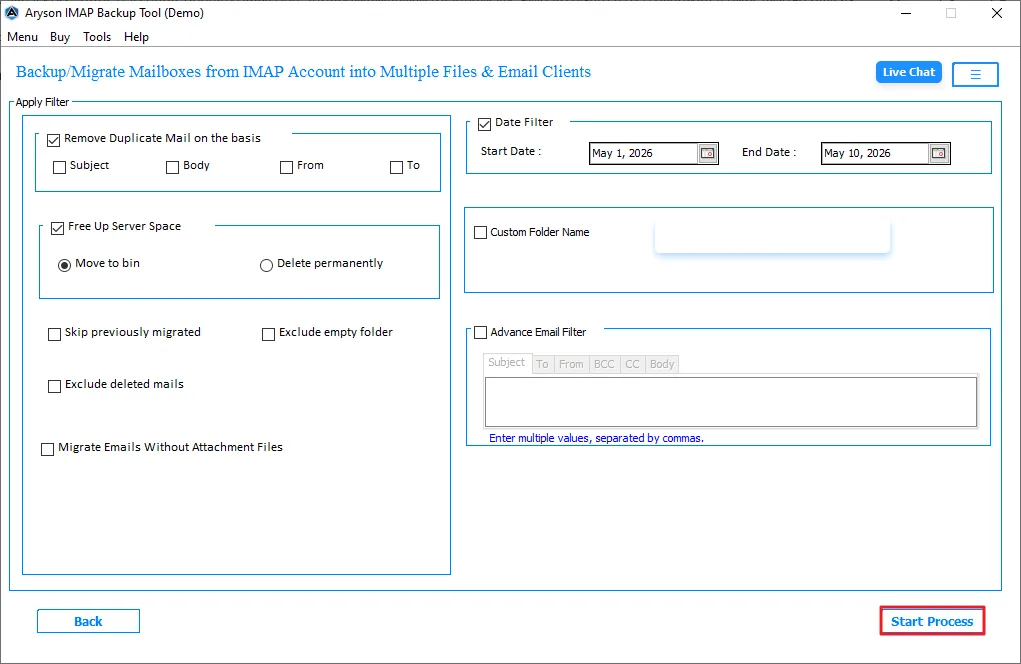Select Move to bin radio button
The width and height of the screenshot is (1021, 664).
[64, 265]
